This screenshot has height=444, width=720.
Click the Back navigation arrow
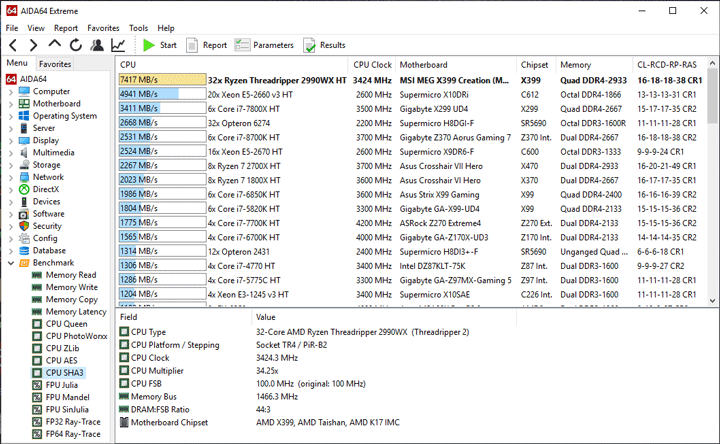point(13,45)
